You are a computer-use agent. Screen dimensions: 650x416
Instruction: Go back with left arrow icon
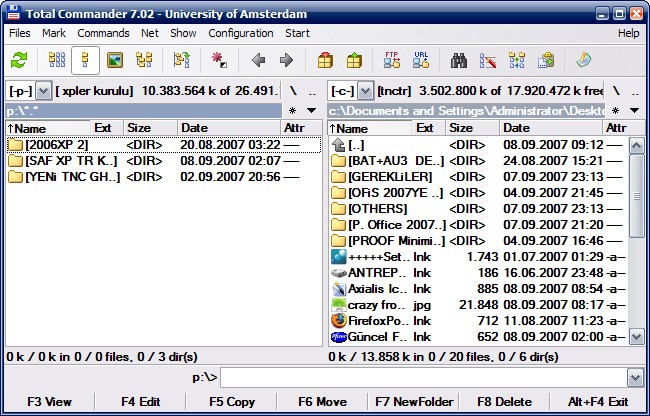coord(258,60)
